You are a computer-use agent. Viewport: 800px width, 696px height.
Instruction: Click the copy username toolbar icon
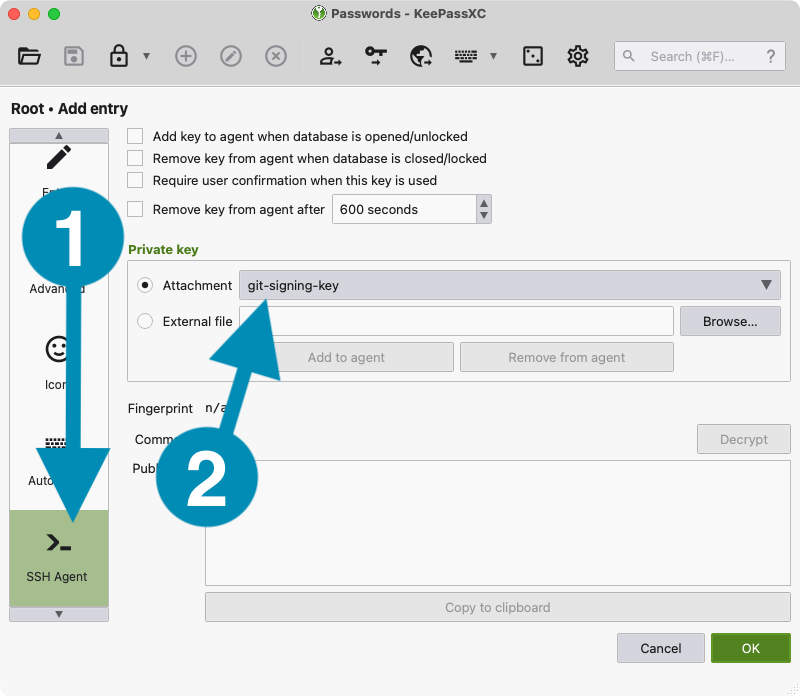click(x=330, y=56)
